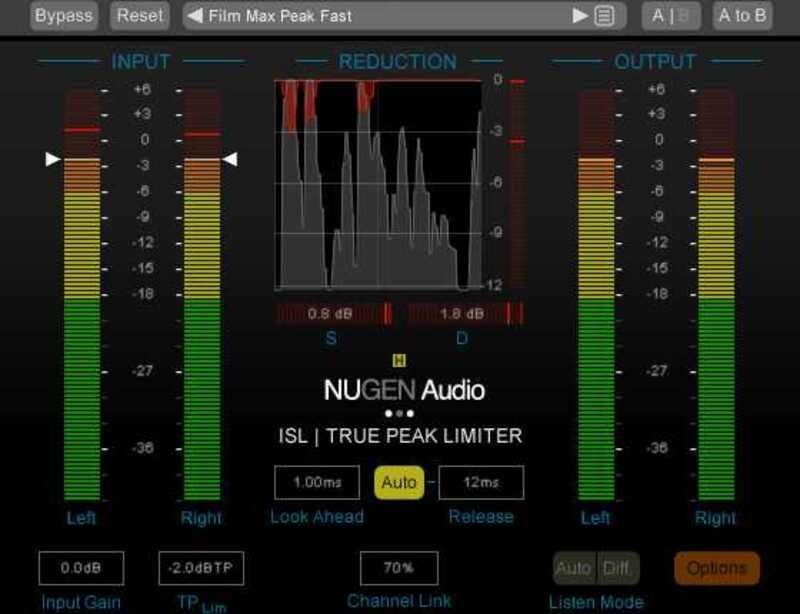This screenshot has width=800, height=614.
Task: Click the Look Ahead 1.00ms field
Action: click(x=317, y=483)
